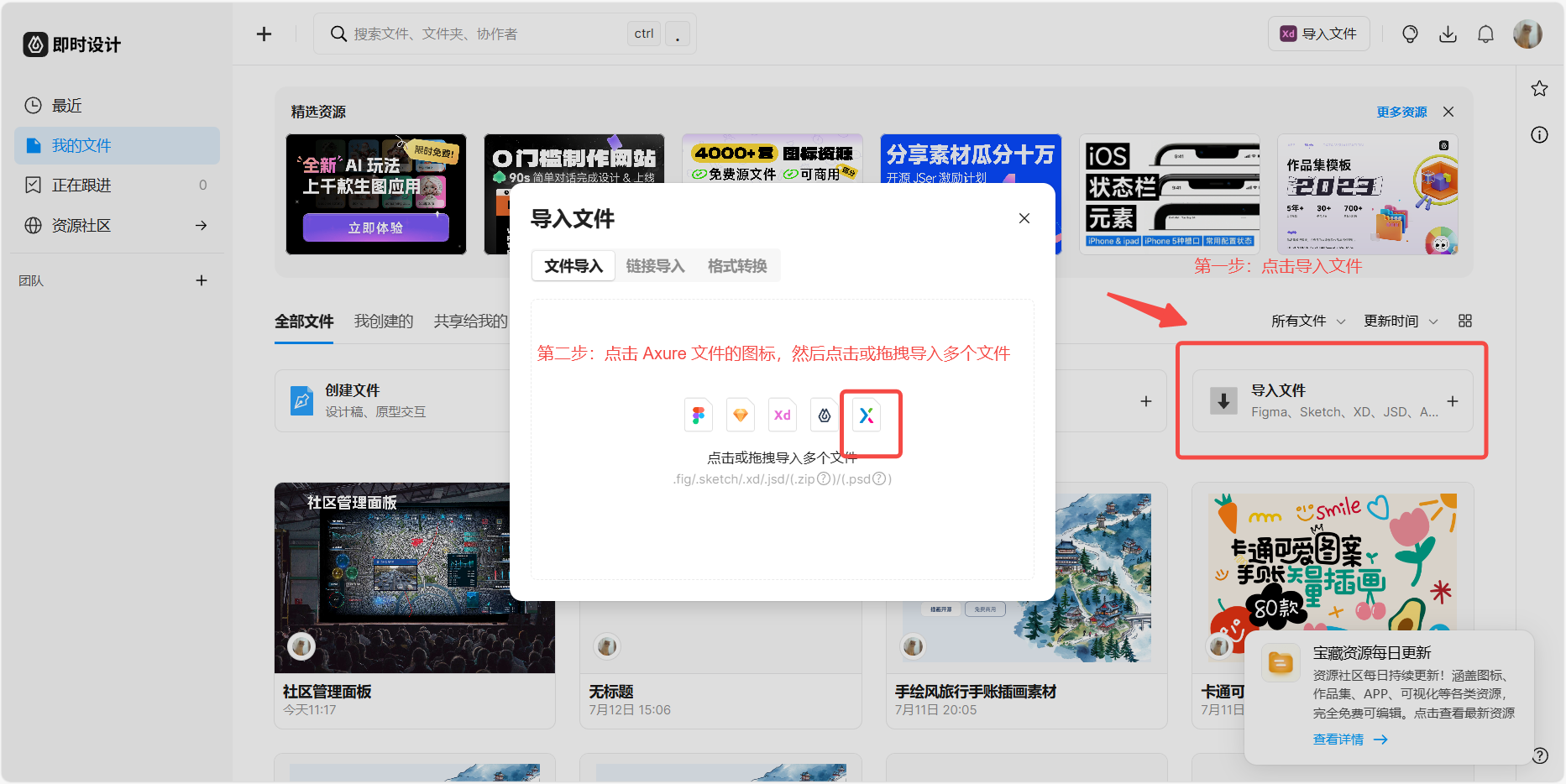Click the 立即体验 button on AI banner
The image size is (1566, 784).
[375, 227]
